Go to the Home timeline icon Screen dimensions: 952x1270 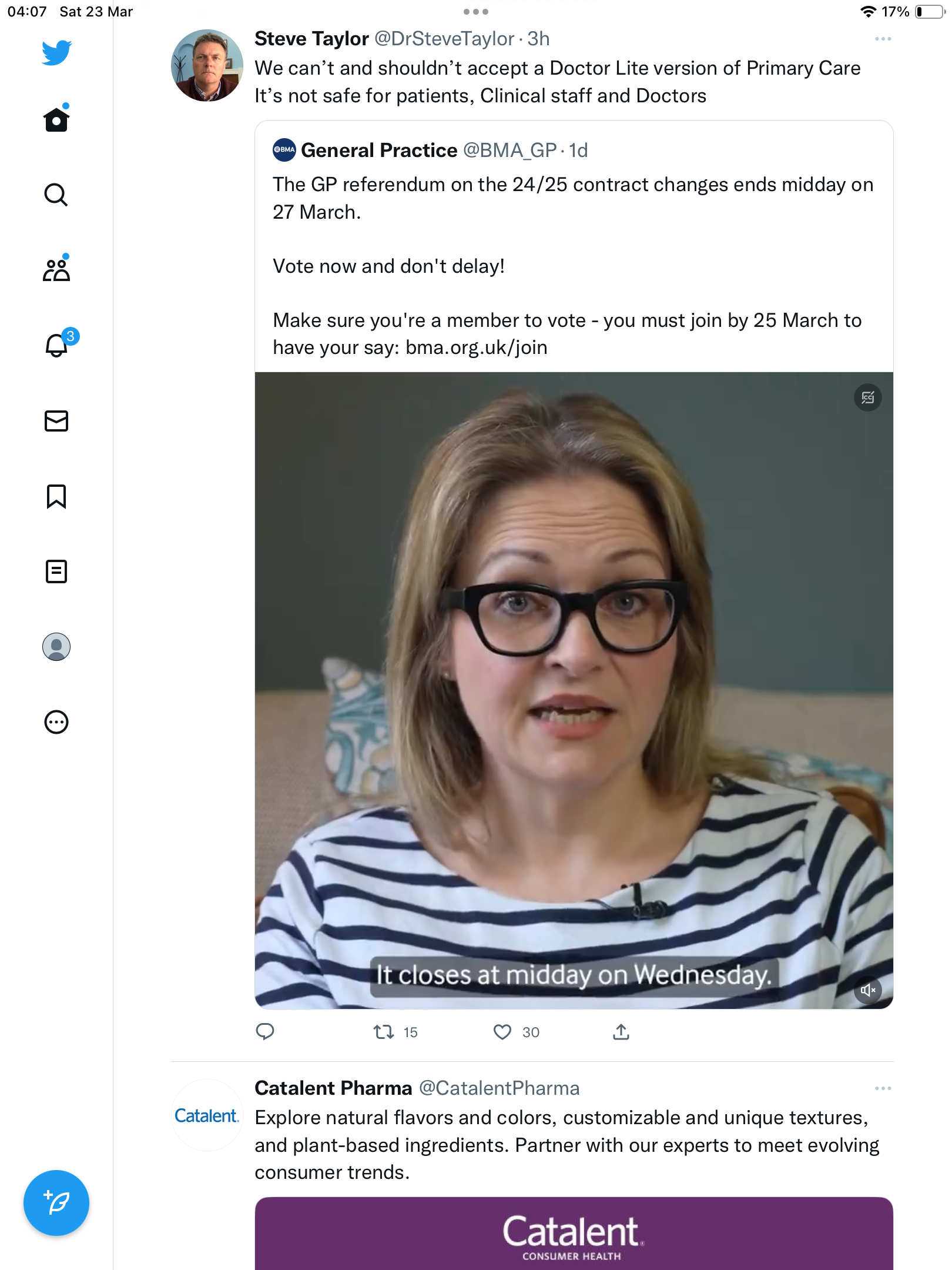(56, 119)
